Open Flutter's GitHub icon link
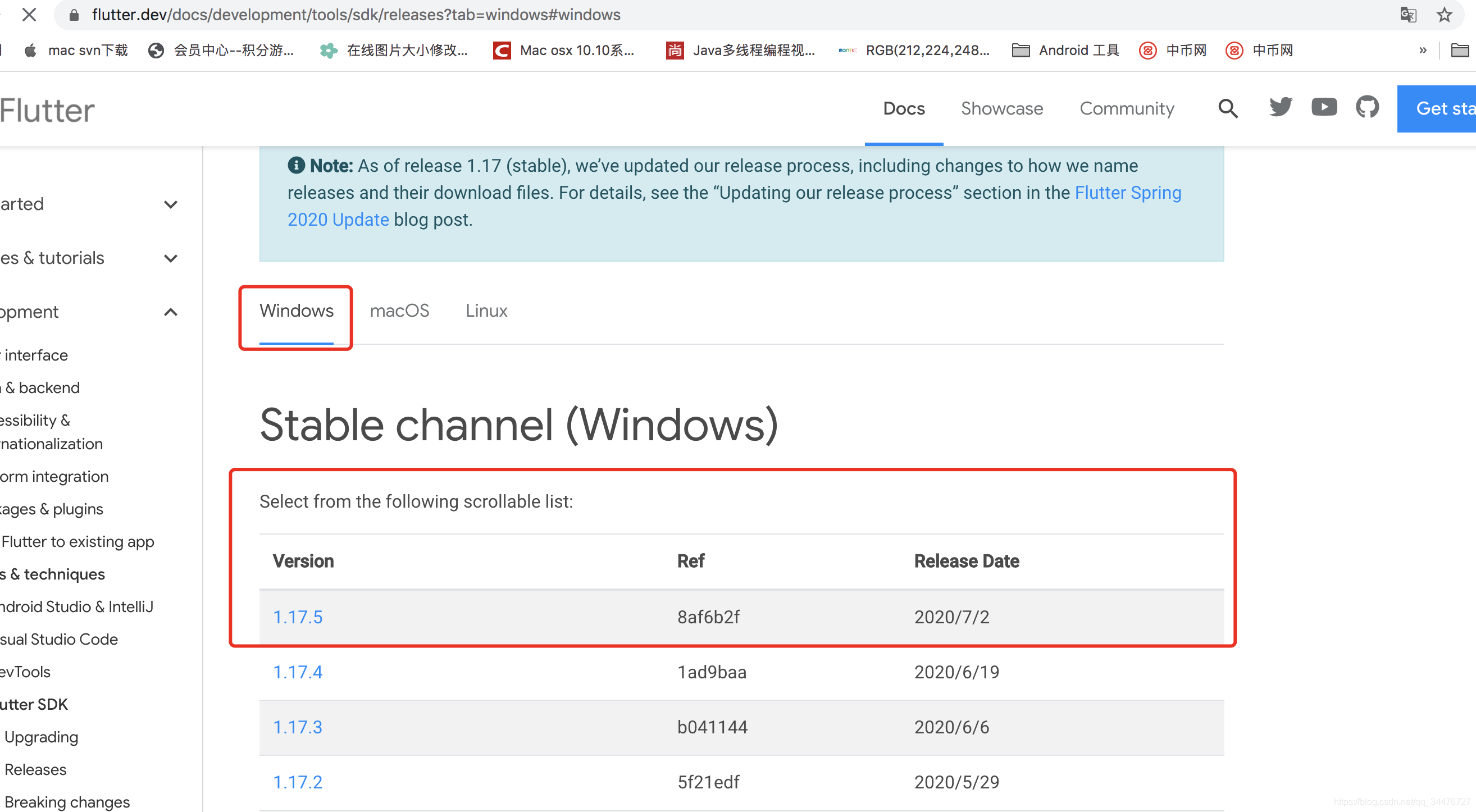 pyautogui.click(x=1367, y=107)
